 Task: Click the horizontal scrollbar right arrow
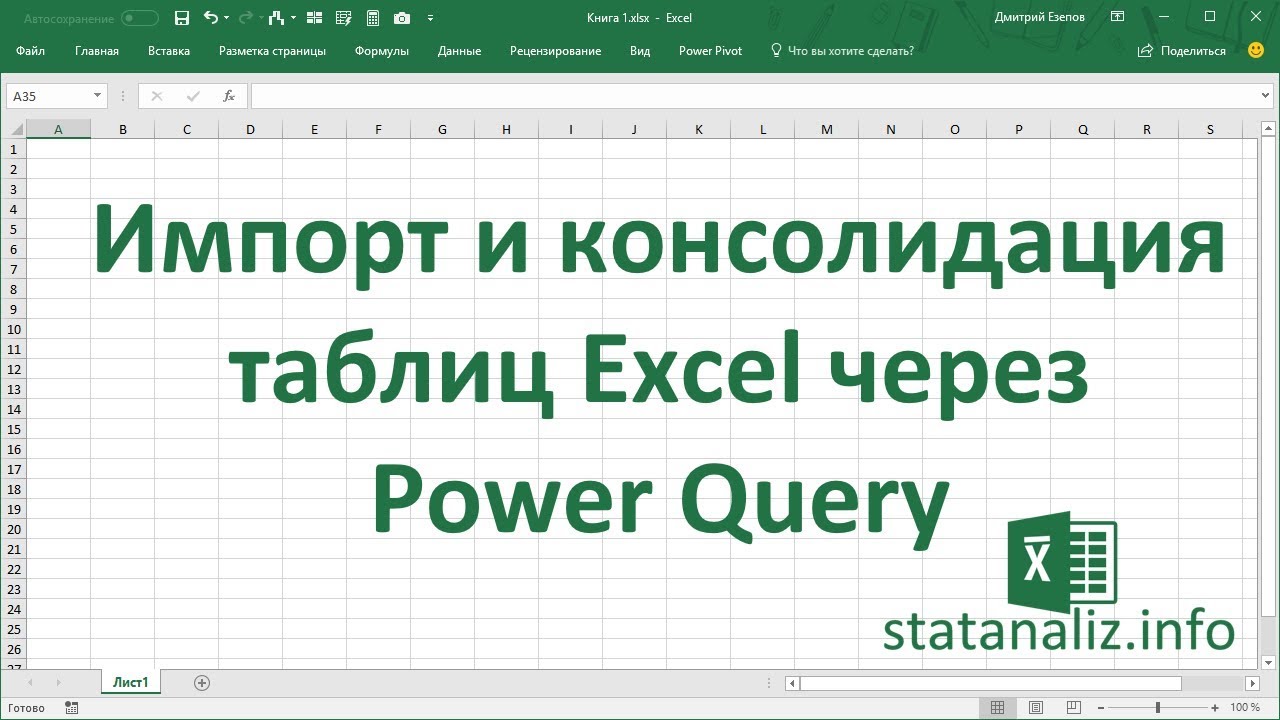1252,683
